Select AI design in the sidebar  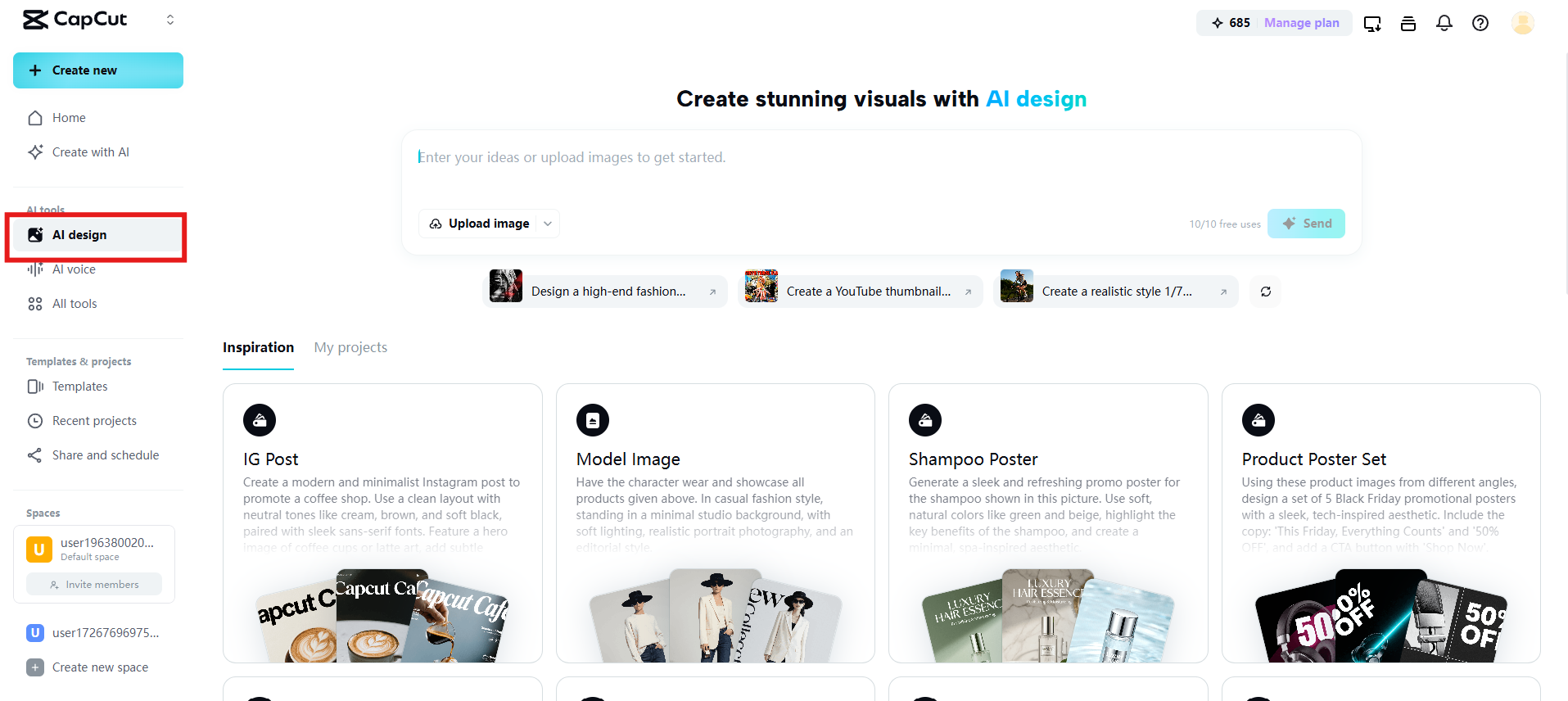click(x=98, y=235)
